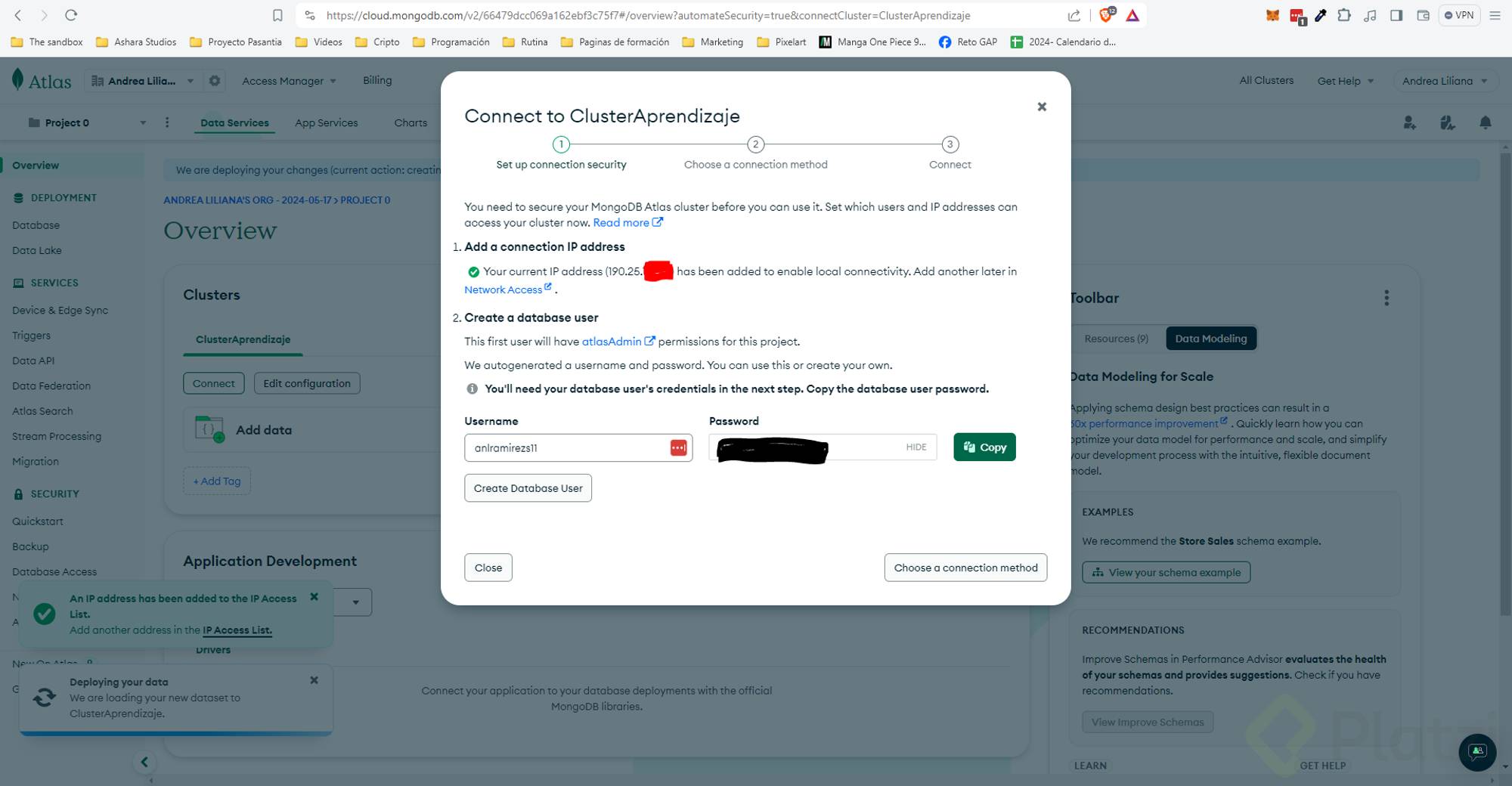Select the Data Modeling tab

coord(1211,339)
